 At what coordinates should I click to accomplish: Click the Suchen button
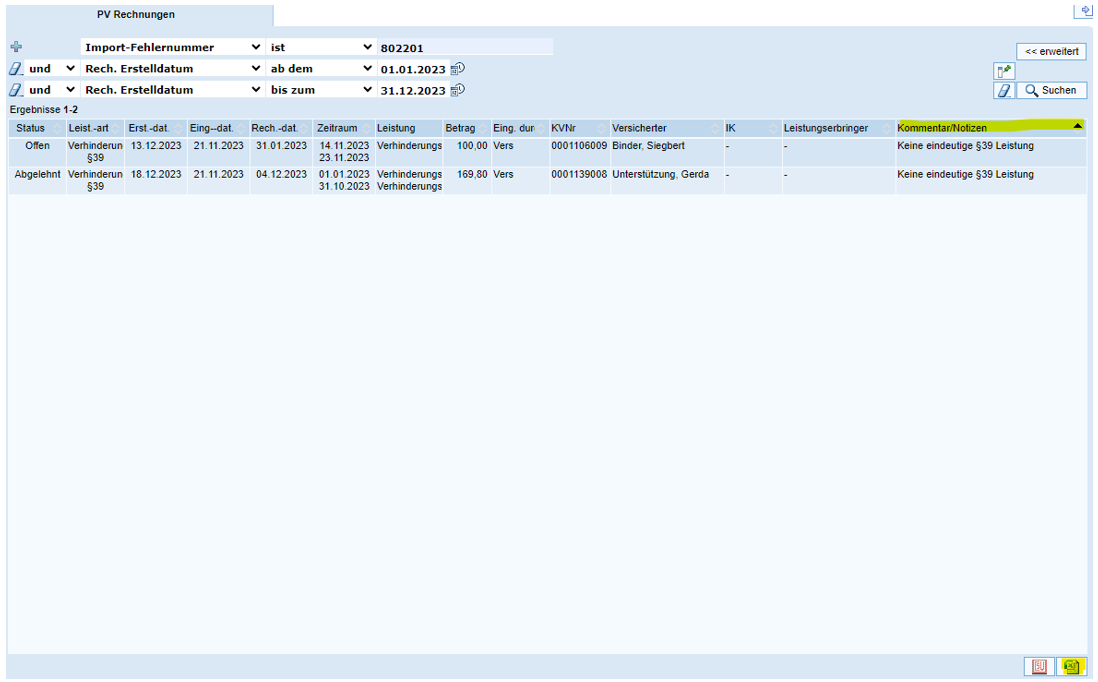coord(1051,91)
